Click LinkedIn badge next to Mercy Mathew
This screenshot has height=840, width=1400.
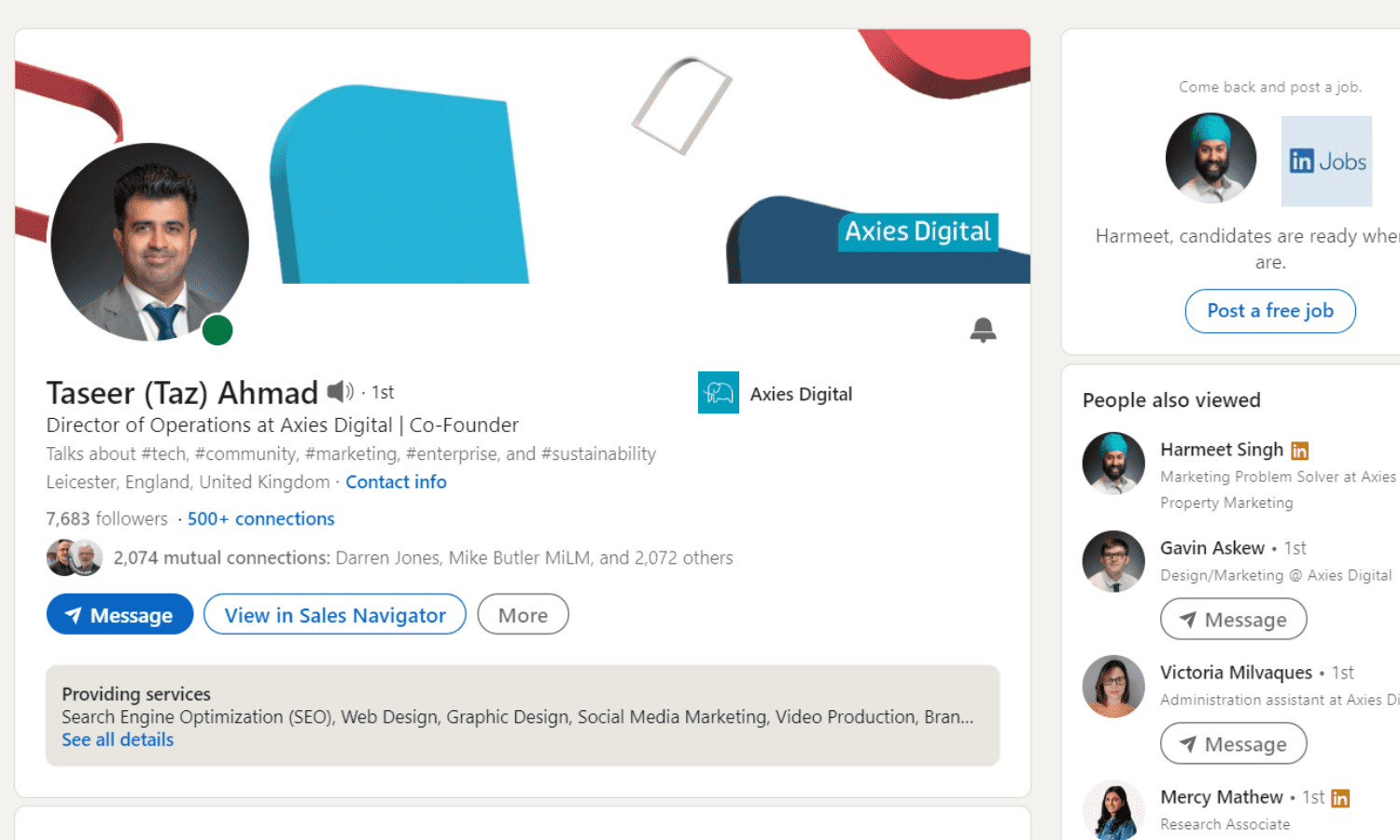[1340, 798]
